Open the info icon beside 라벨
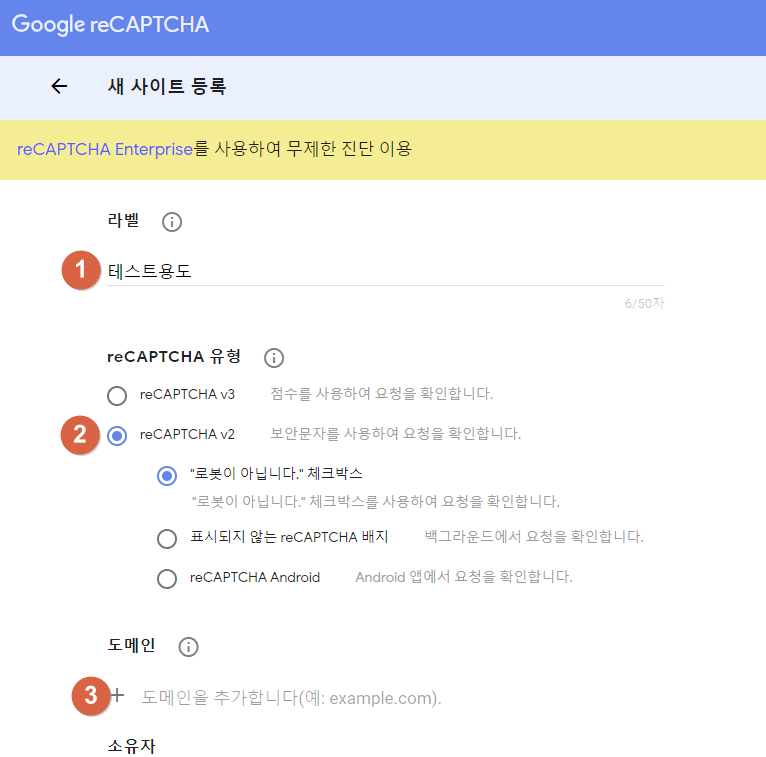The image size is (766, 757). coord(171,222)
